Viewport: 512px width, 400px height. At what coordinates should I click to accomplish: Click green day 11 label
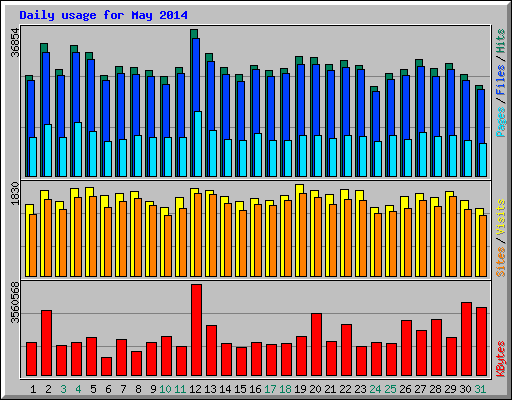(180, 389)
